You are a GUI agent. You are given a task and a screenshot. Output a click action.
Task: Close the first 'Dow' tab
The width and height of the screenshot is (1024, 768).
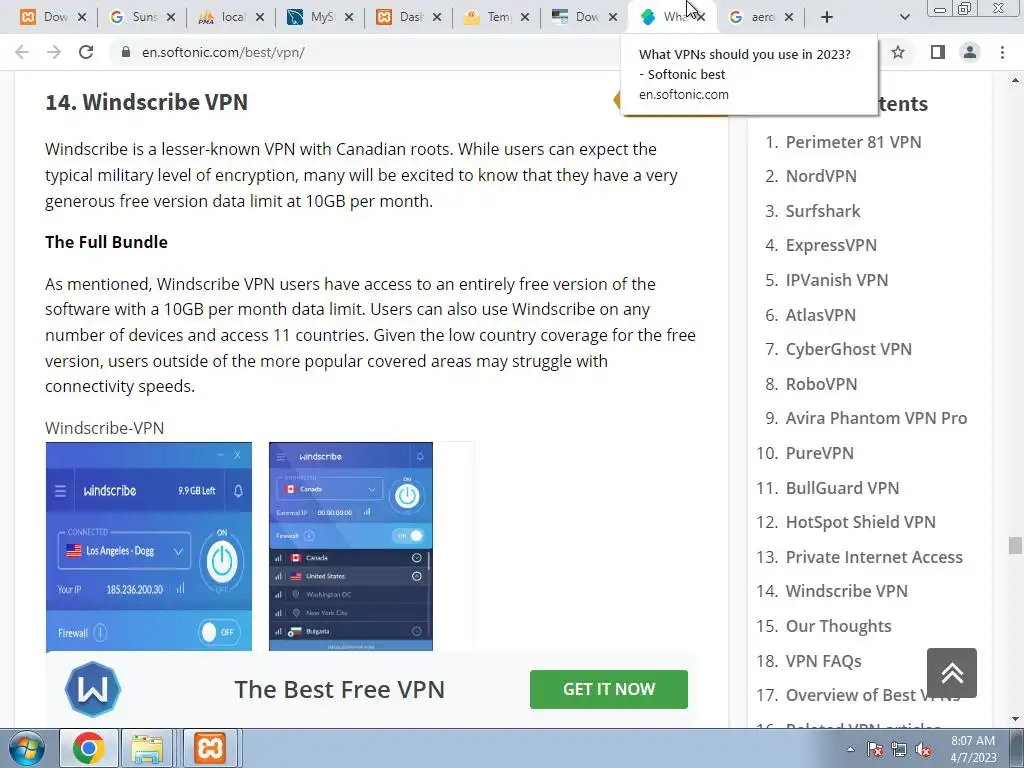pyautogui.click(x=82, y=17)
